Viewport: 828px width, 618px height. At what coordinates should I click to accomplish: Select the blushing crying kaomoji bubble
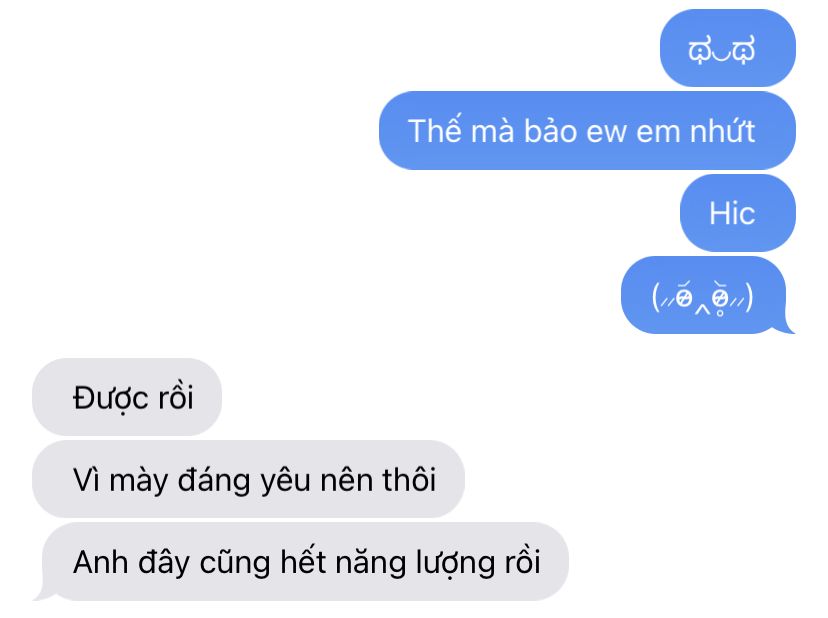[x=703, y=295]
